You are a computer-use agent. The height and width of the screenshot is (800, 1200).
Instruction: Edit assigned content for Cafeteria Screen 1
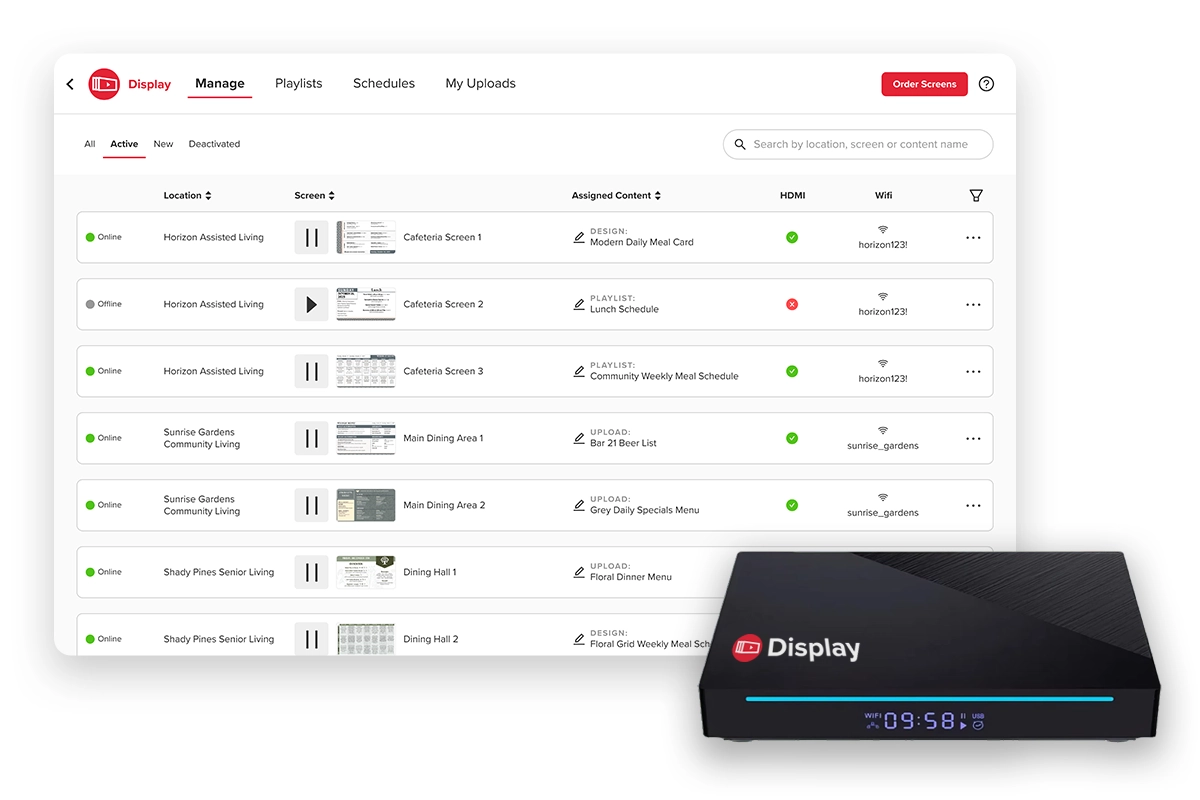click(x=579, y=237)
